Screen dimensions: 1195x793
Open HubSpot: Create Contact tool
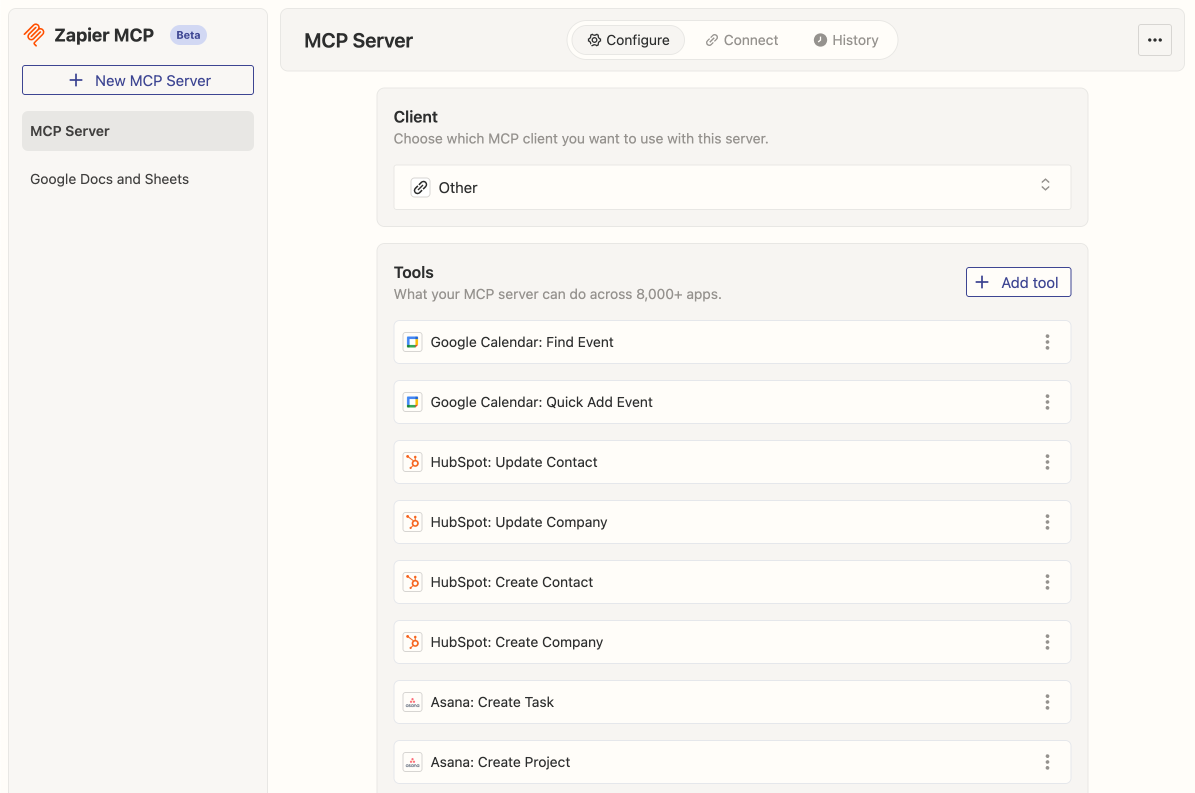pos(732,582)
